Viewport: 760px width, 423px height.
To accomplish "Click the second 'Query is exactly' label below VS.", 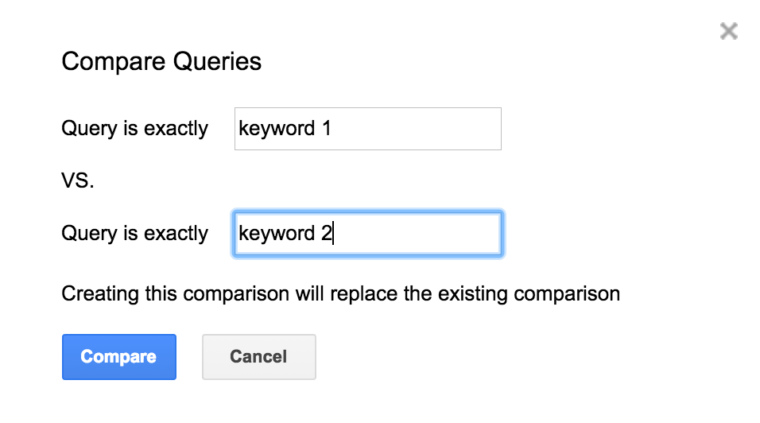I will [x=135, y=234].
